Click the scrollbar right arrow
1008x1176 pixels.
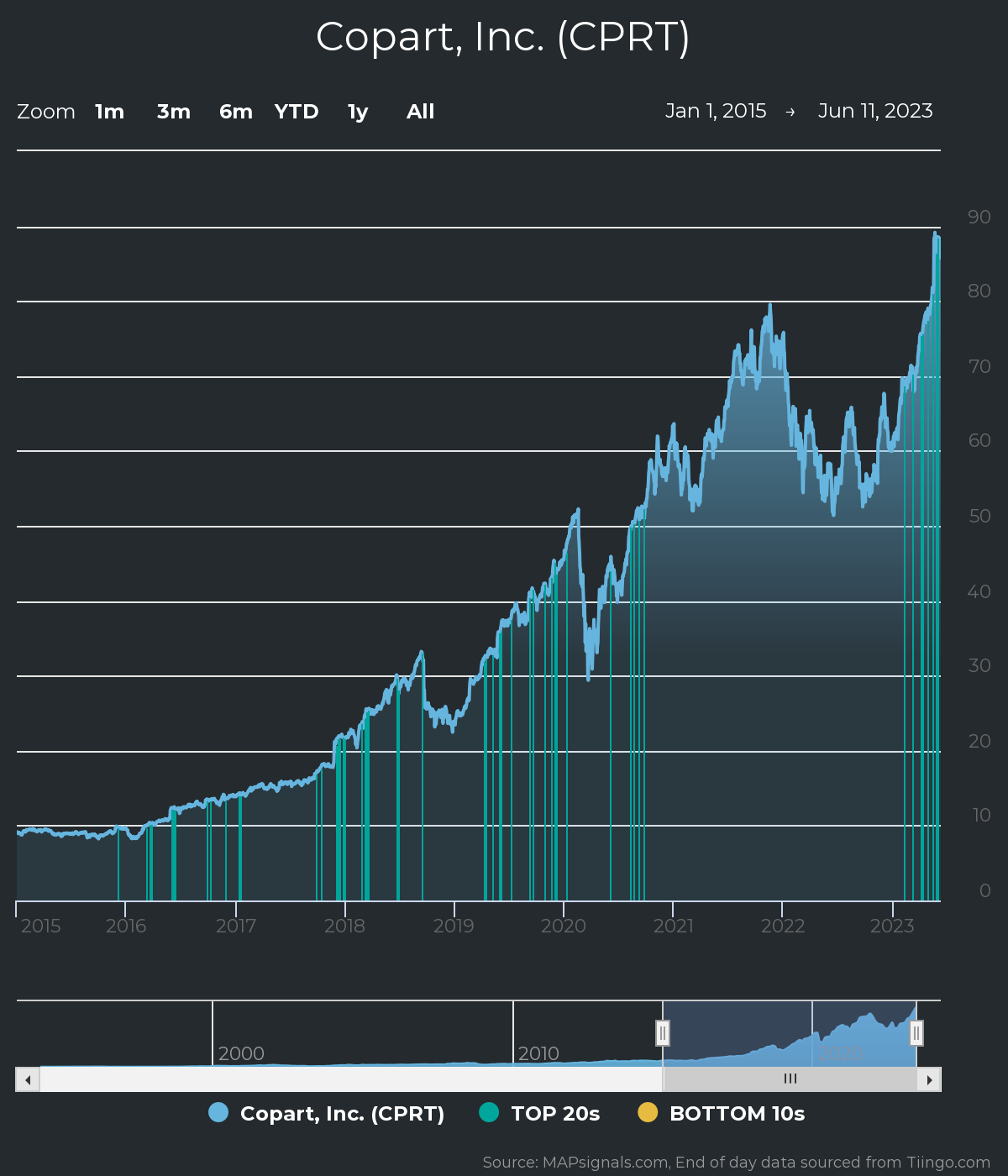929,1079
